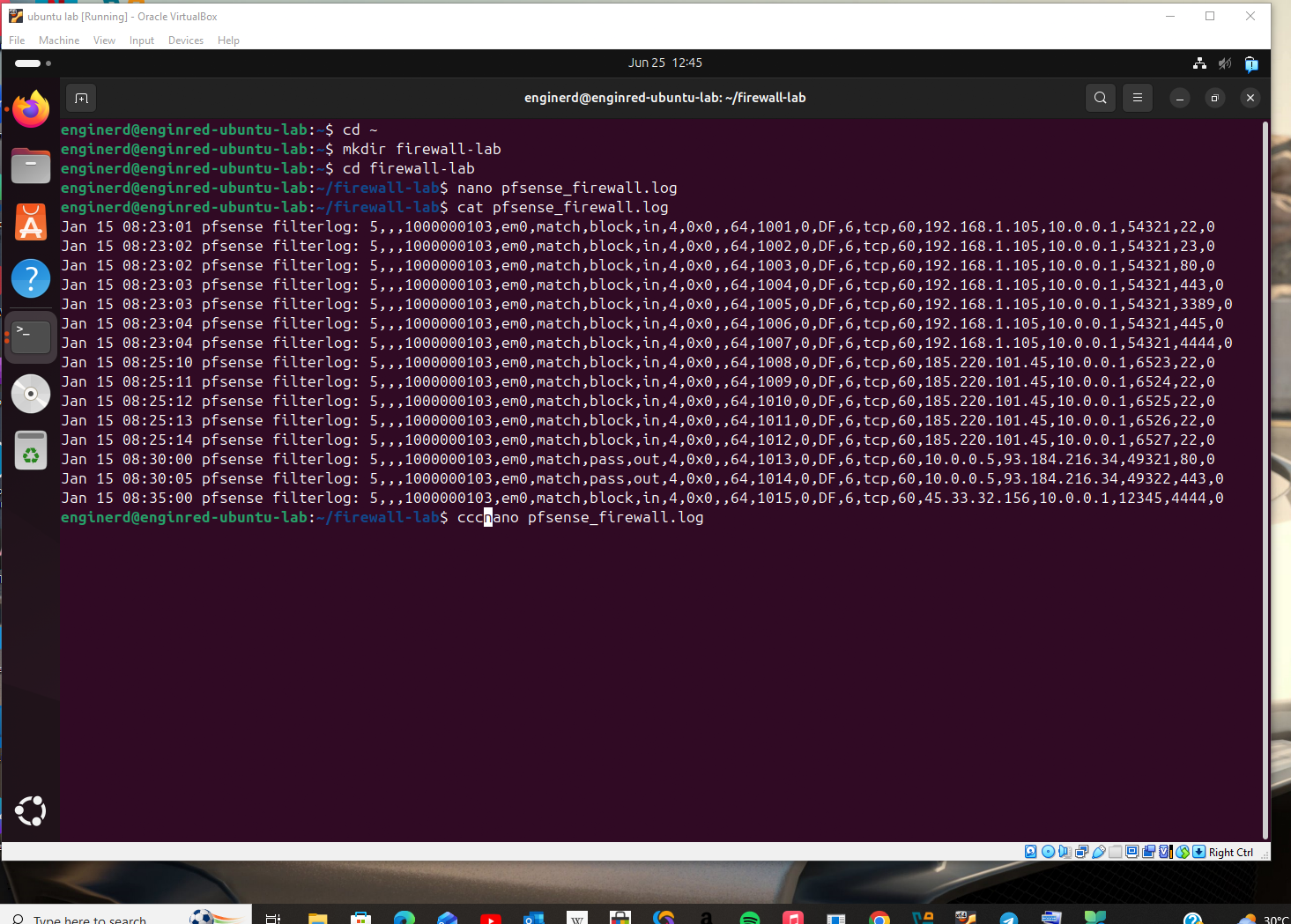This screenshot has width=1291, height=924.
Task: Click the VirtualBox mouse integration indicator
Action: tap(1183, 852)
